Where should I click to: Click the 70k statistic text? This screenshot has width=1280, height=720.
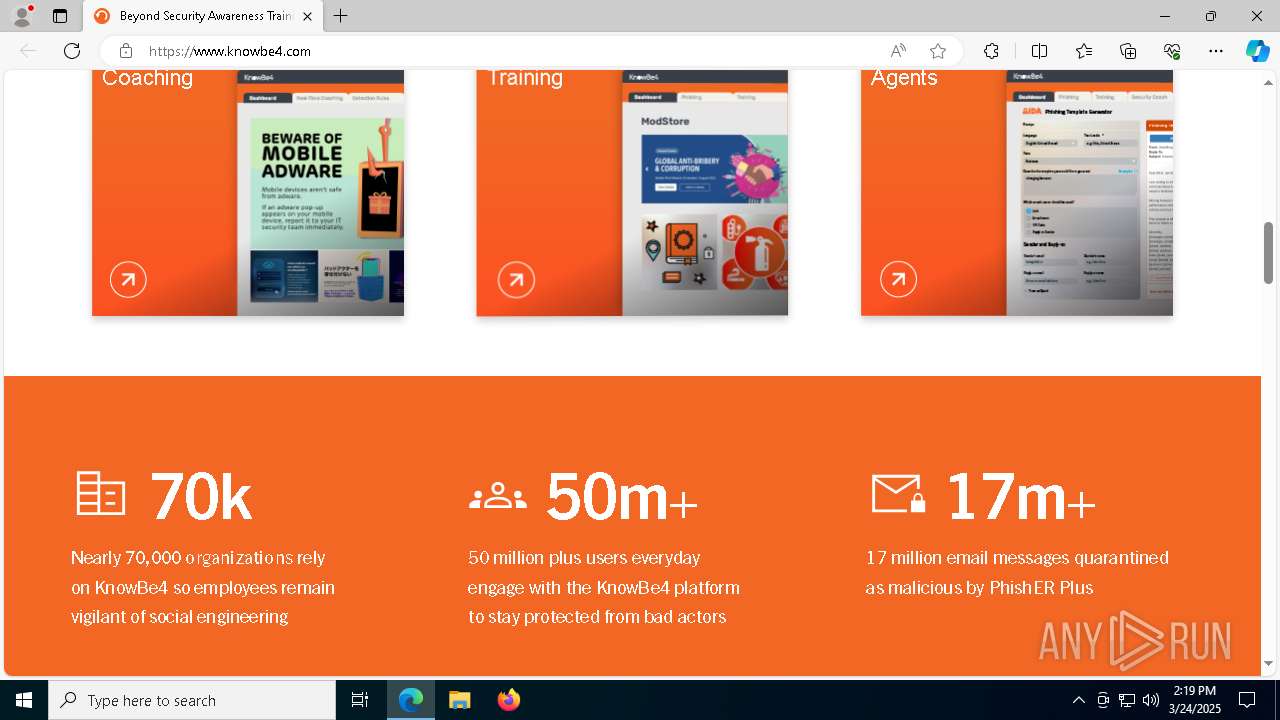(201, 496)
